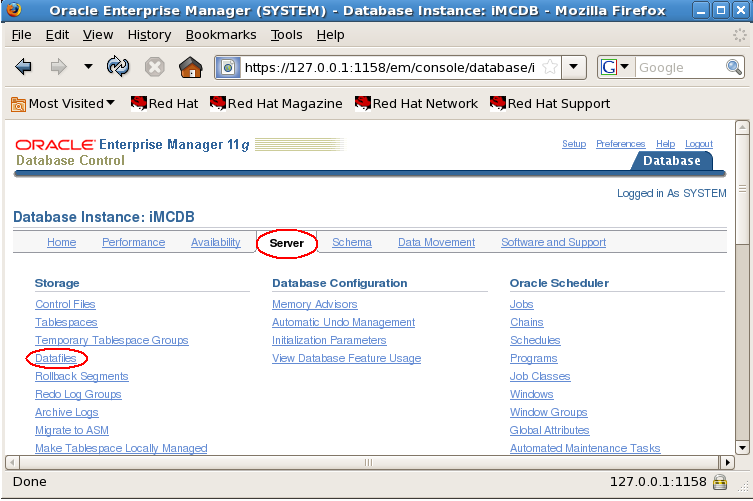
Task: Open the Initialization Parameters link
Action: [x=329, y=340]
